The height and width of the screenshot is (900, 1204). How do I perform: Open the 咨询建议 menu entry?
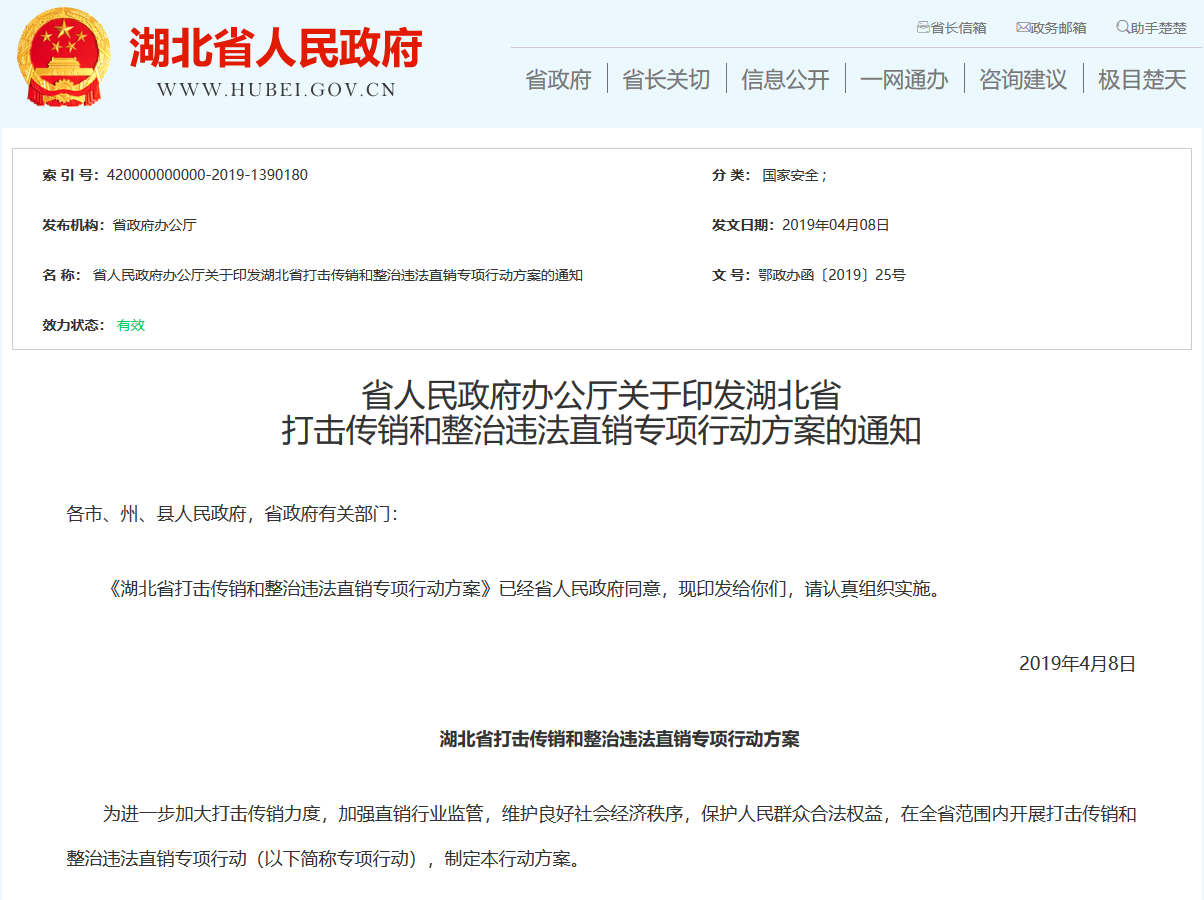click(1021, 78)
